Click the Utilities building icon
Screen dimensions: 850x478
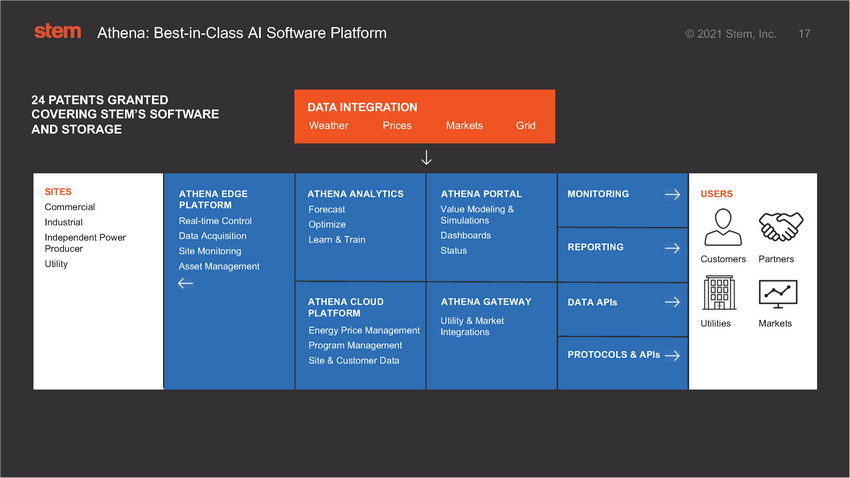pyautogui.click(x=718, y=294)
